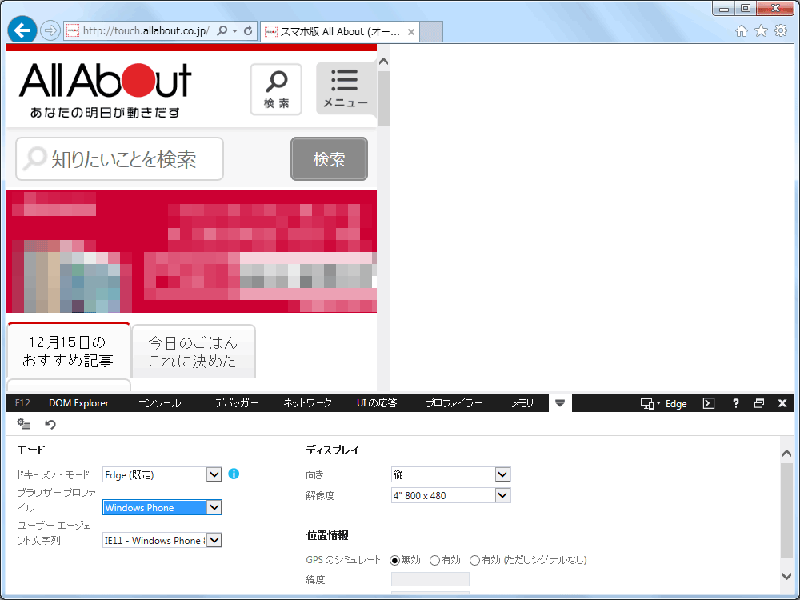Viewport: 800px width, 600px height.
Task: Click the 知りたいことを検索 search field
Action: (120, 159)
